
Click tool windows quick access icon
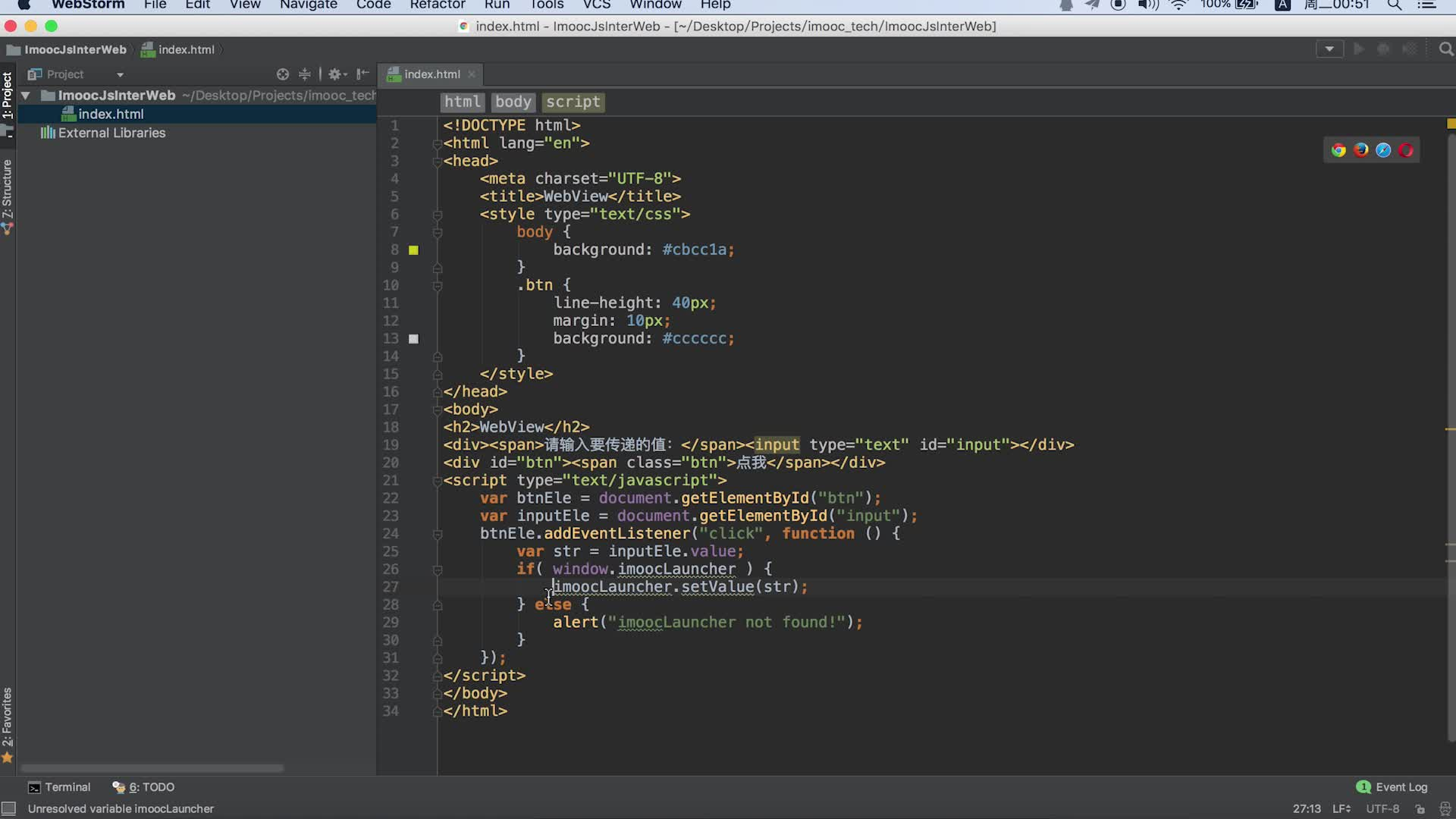click(8, 809)
